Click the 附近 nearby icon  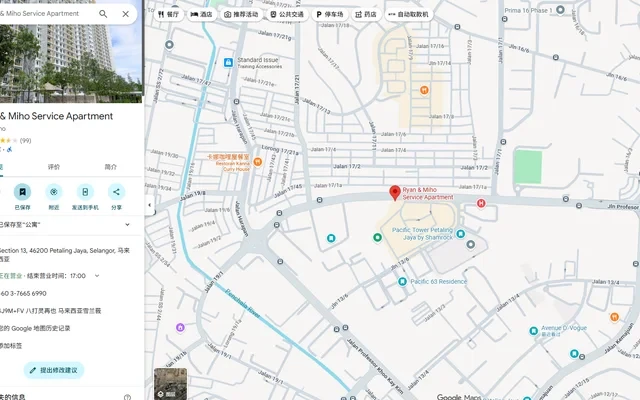[x=54, y=192]
